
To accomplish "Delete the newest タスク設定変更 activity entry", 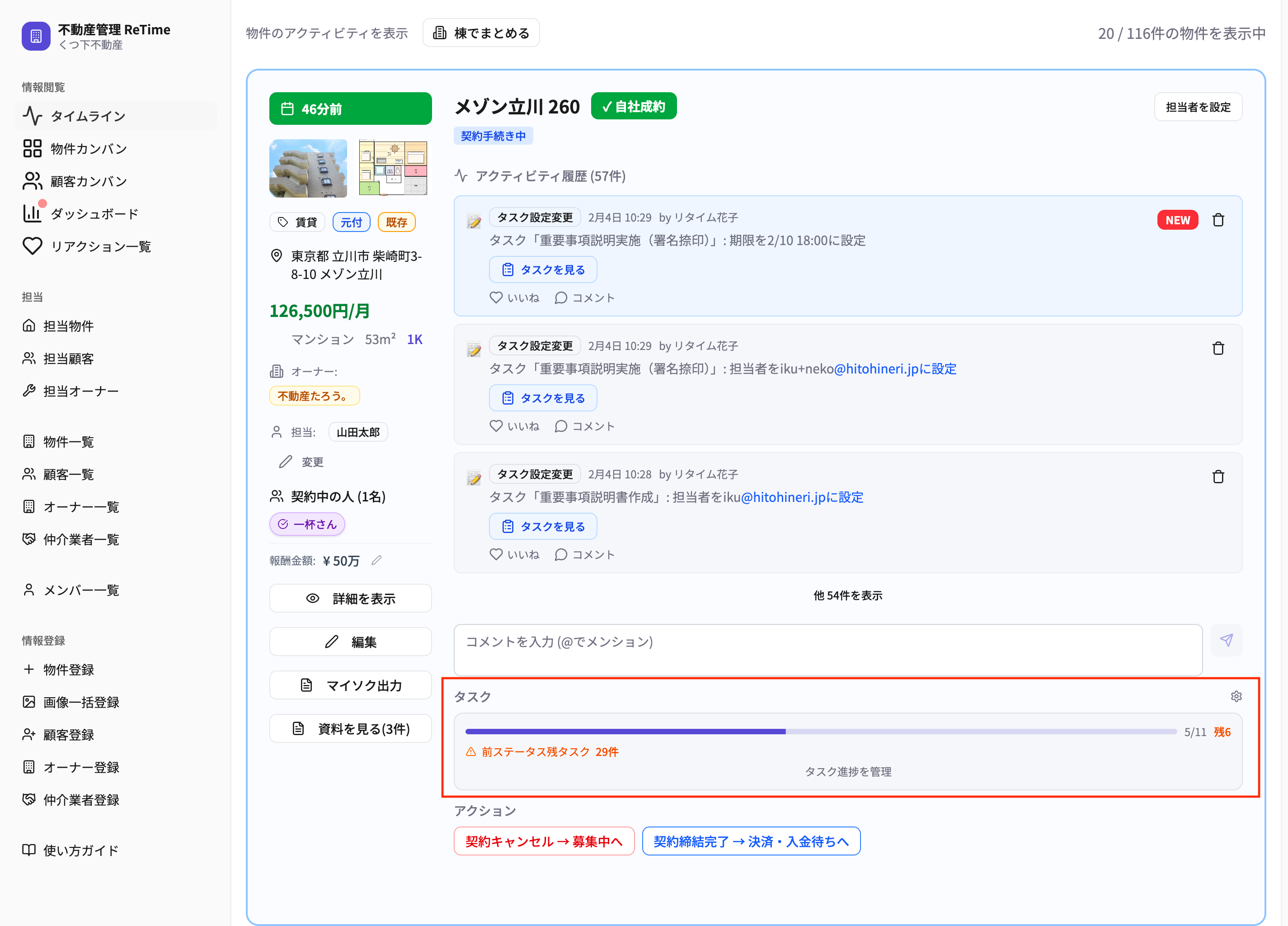I will pos(1218,220).
